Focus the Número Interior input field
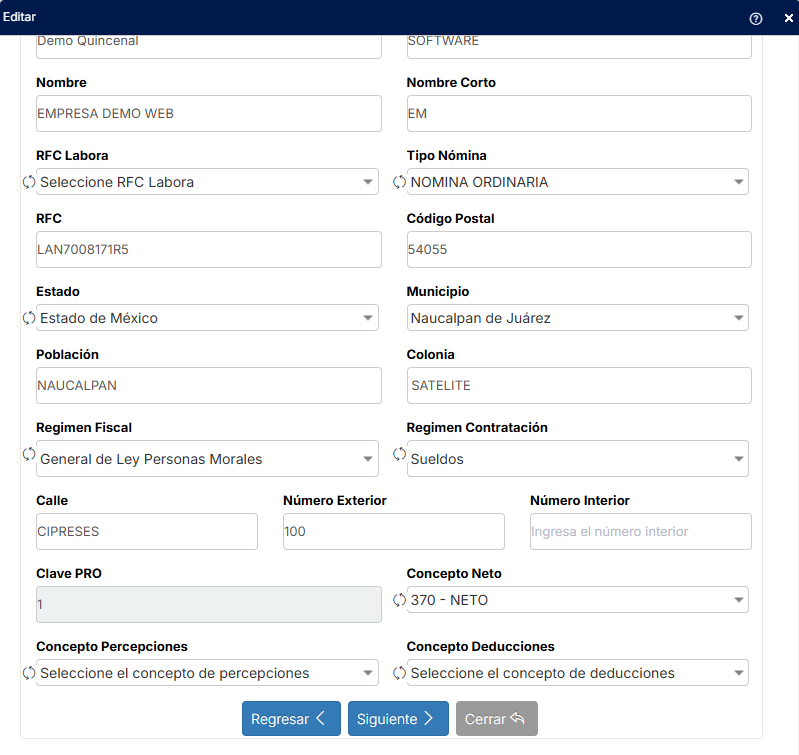The image size is (799, 755). pyautogui.click(x=641, y=531)
